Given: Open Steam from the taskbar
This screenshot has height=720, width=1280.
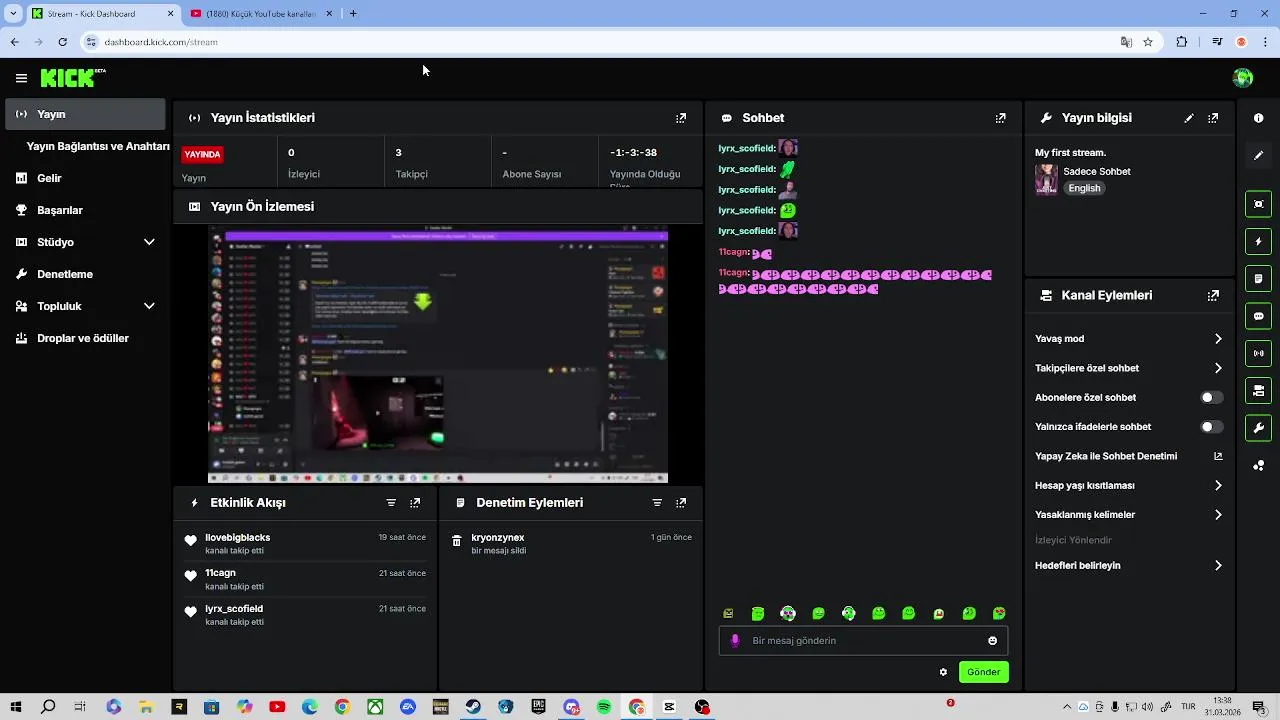Looking at the screenshot, I should point(473,707).
